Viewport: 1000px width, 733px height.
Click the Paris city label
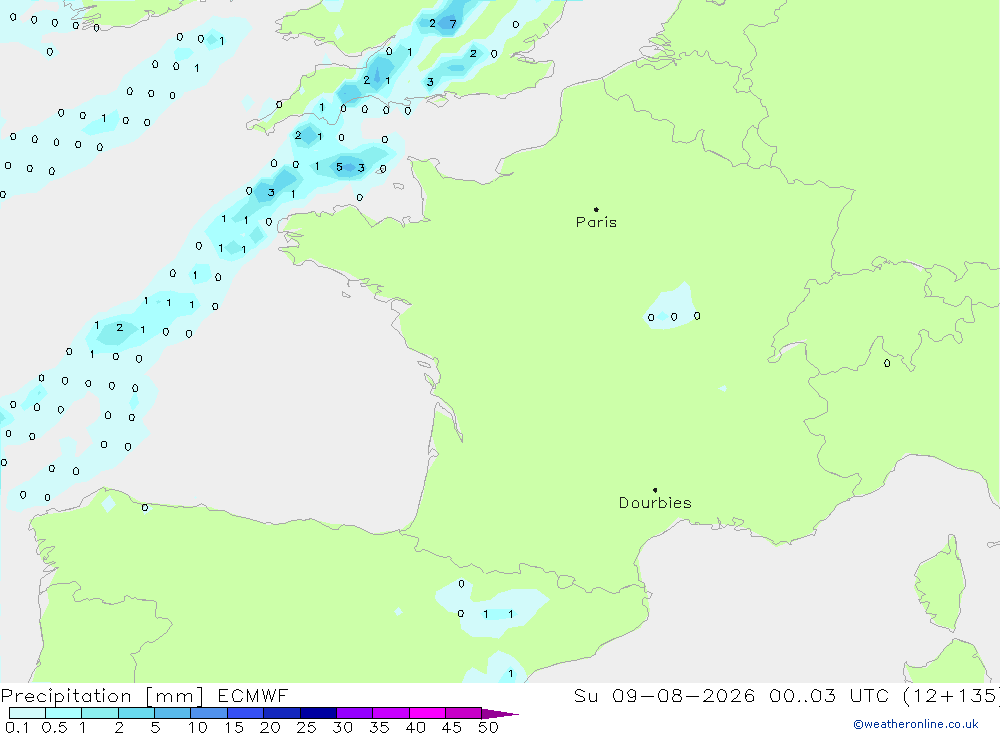pos(596,222)
